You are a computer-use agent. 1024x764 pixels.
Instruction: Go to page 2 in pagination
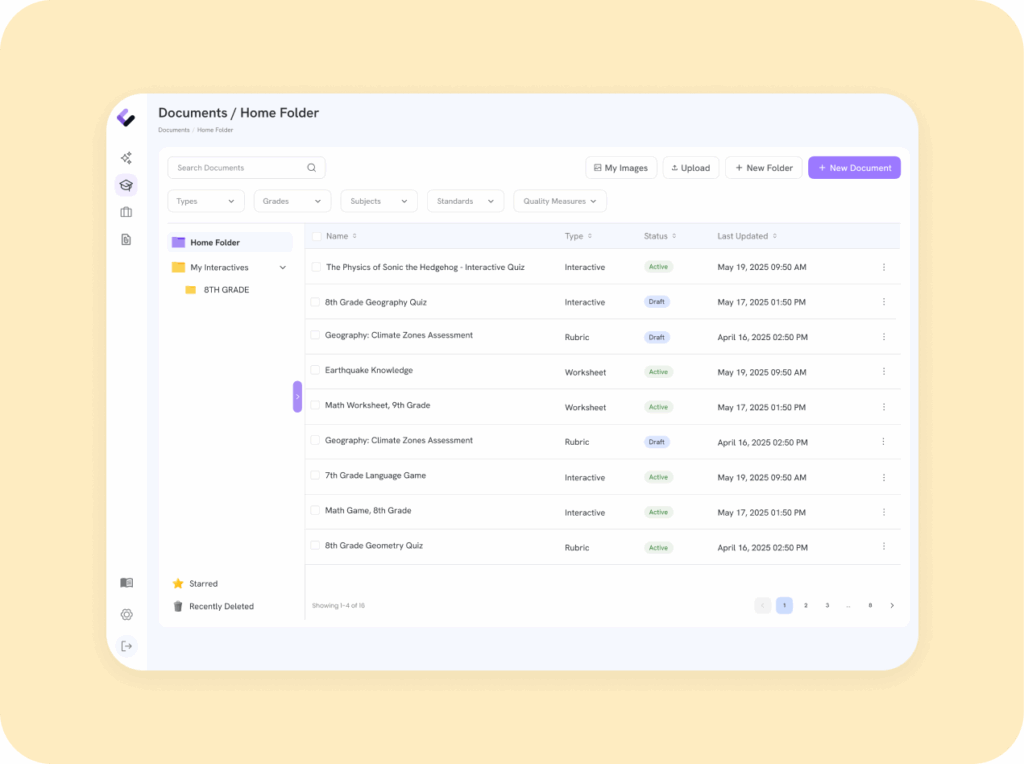(805, 605)
